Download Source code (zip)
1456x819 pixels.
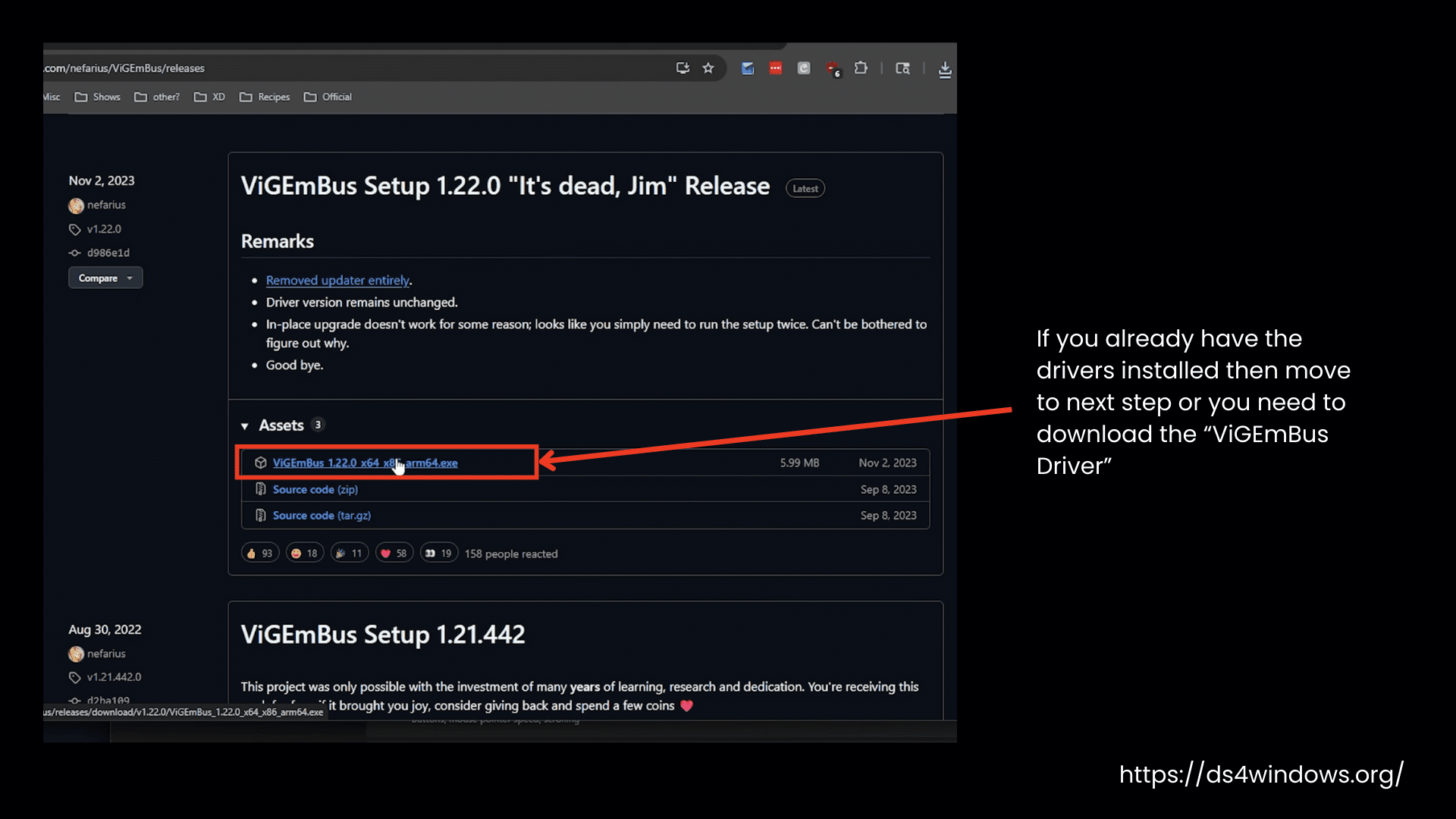click(x=315, y=489)
